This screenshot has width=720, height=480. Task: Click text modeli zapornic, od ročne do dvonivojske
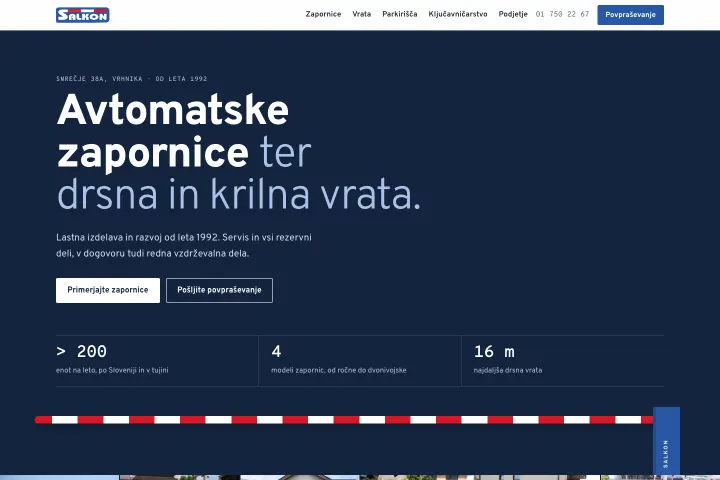(338, 370)
